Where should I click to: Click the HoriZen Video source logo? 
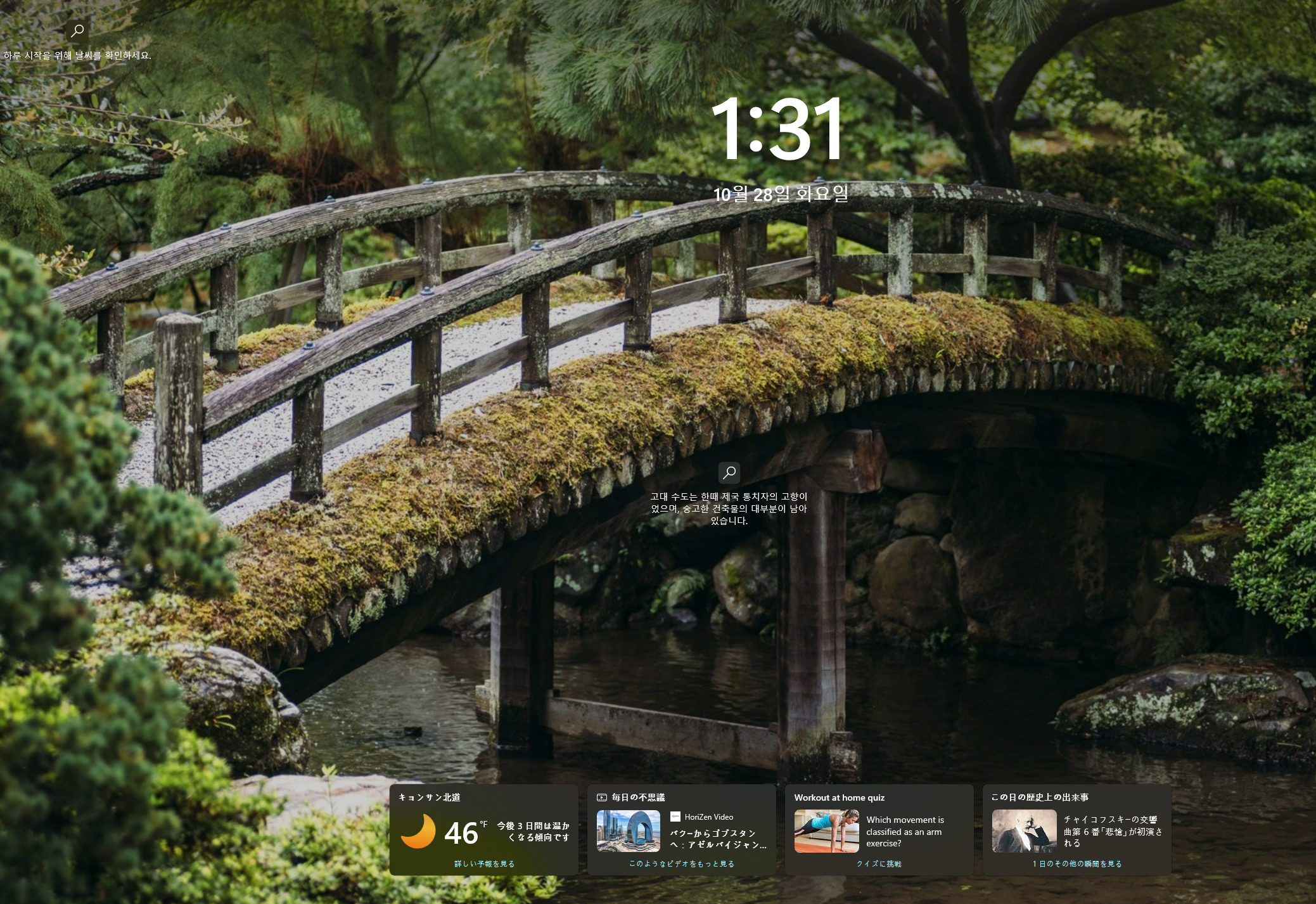coord(675,817)
